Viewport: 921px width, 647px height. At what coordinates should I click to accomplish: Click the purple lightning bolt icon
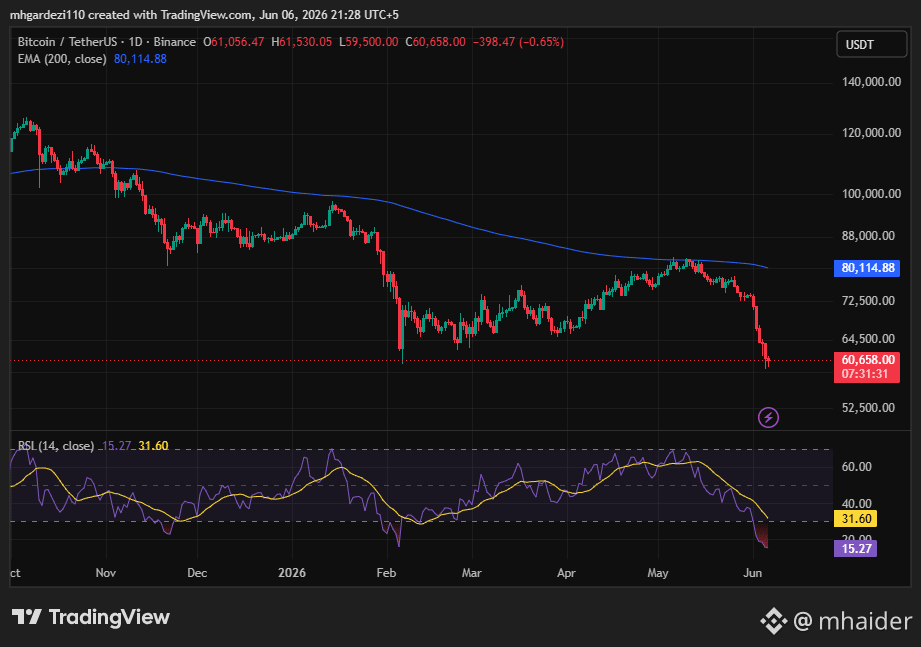click(768, 417)
